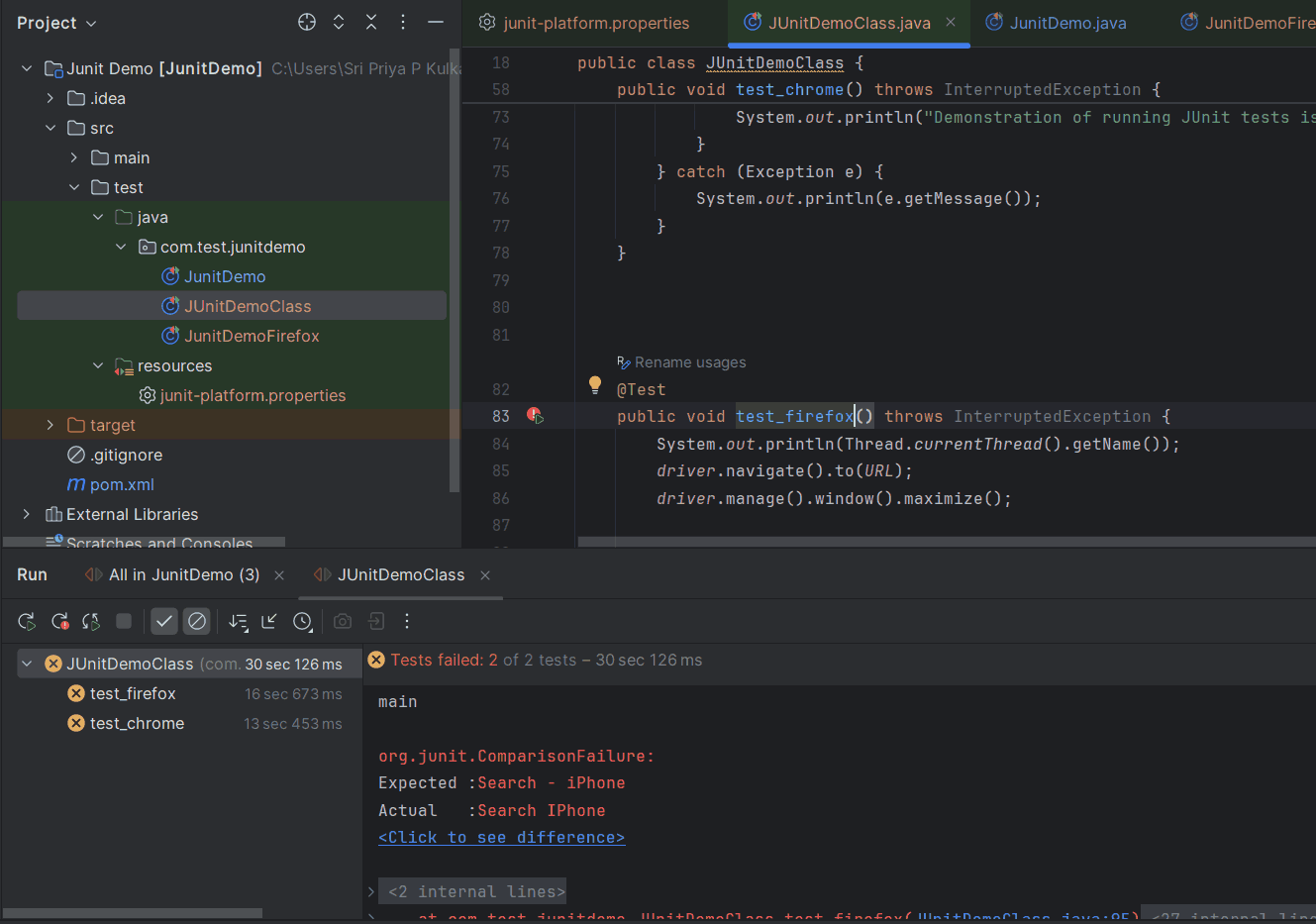Close the All in JunitDemo run tab
The width and height of the screenshot is (1316, 924).
tap(279, 575)
